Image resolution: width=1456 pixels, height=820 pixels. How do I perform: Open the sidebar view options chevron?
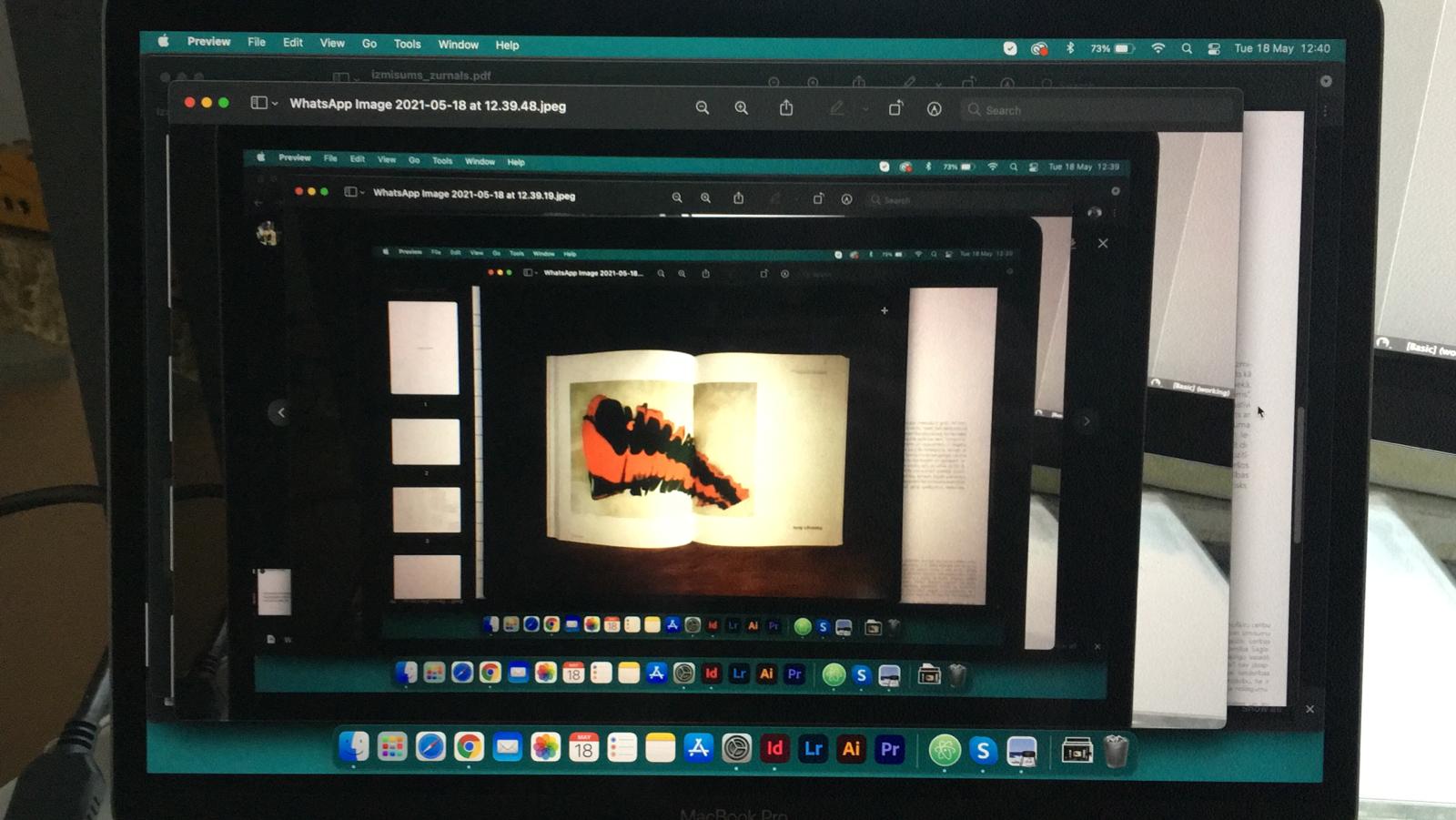tap(275, 104)
